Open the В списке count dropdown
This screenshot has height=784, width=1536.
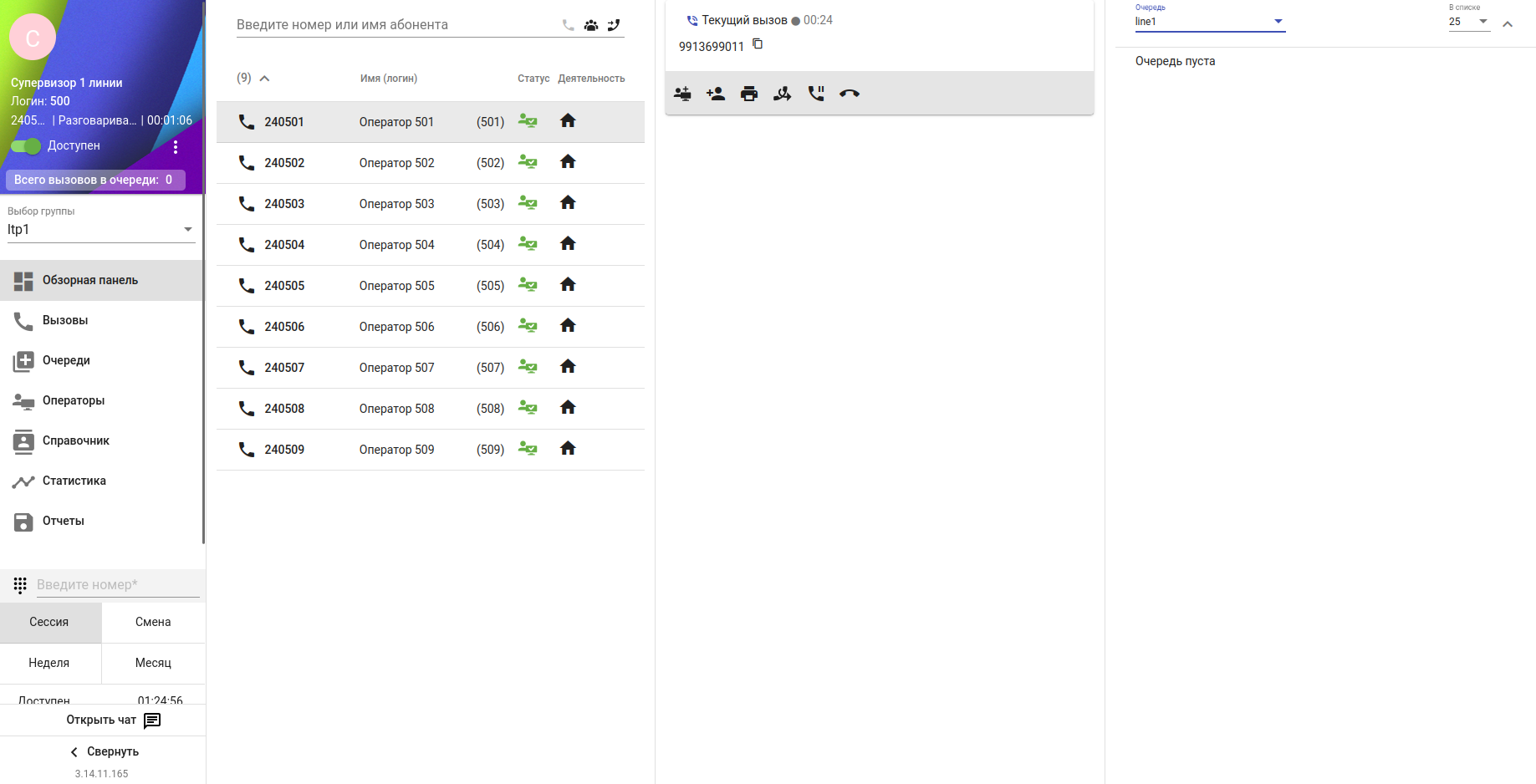1469,22
